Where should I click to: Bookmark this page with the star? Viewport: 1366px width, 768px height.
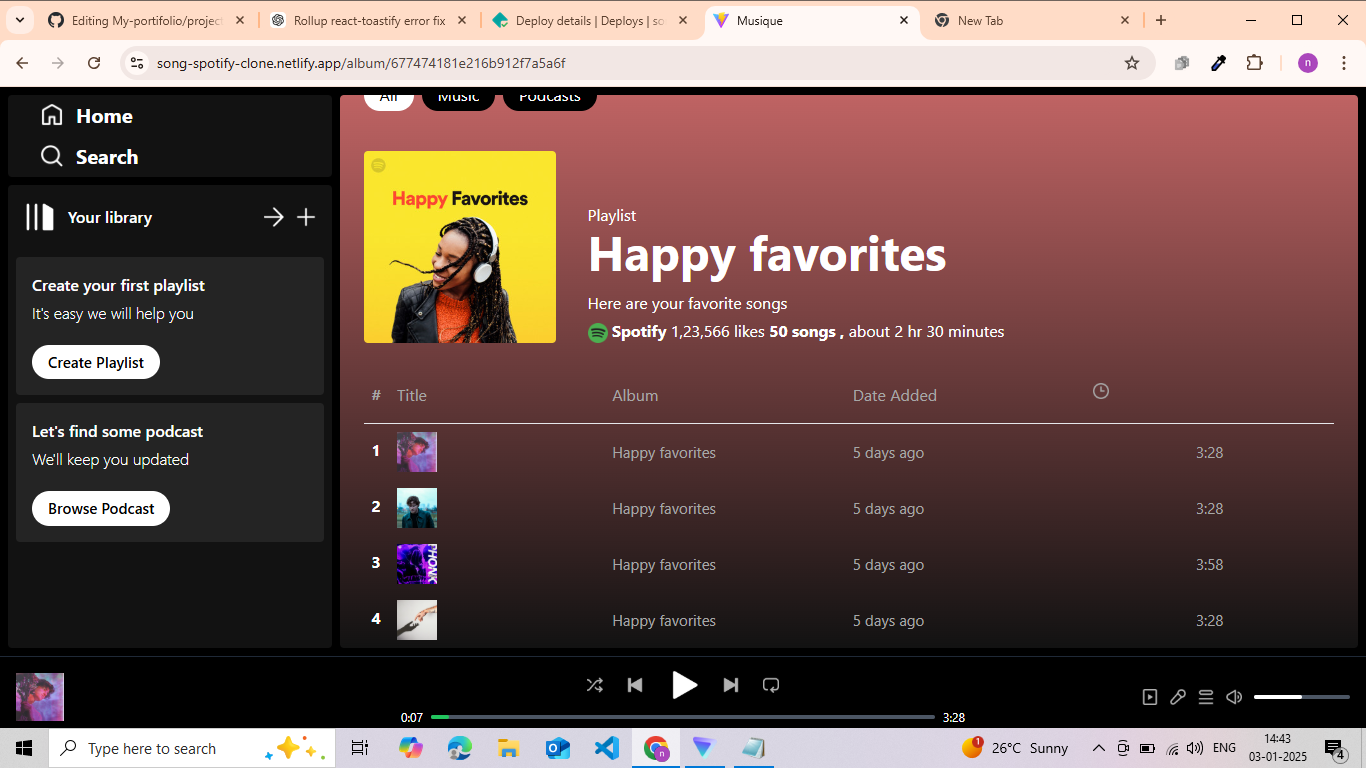pyautogui.click(x=1132, y=63)
